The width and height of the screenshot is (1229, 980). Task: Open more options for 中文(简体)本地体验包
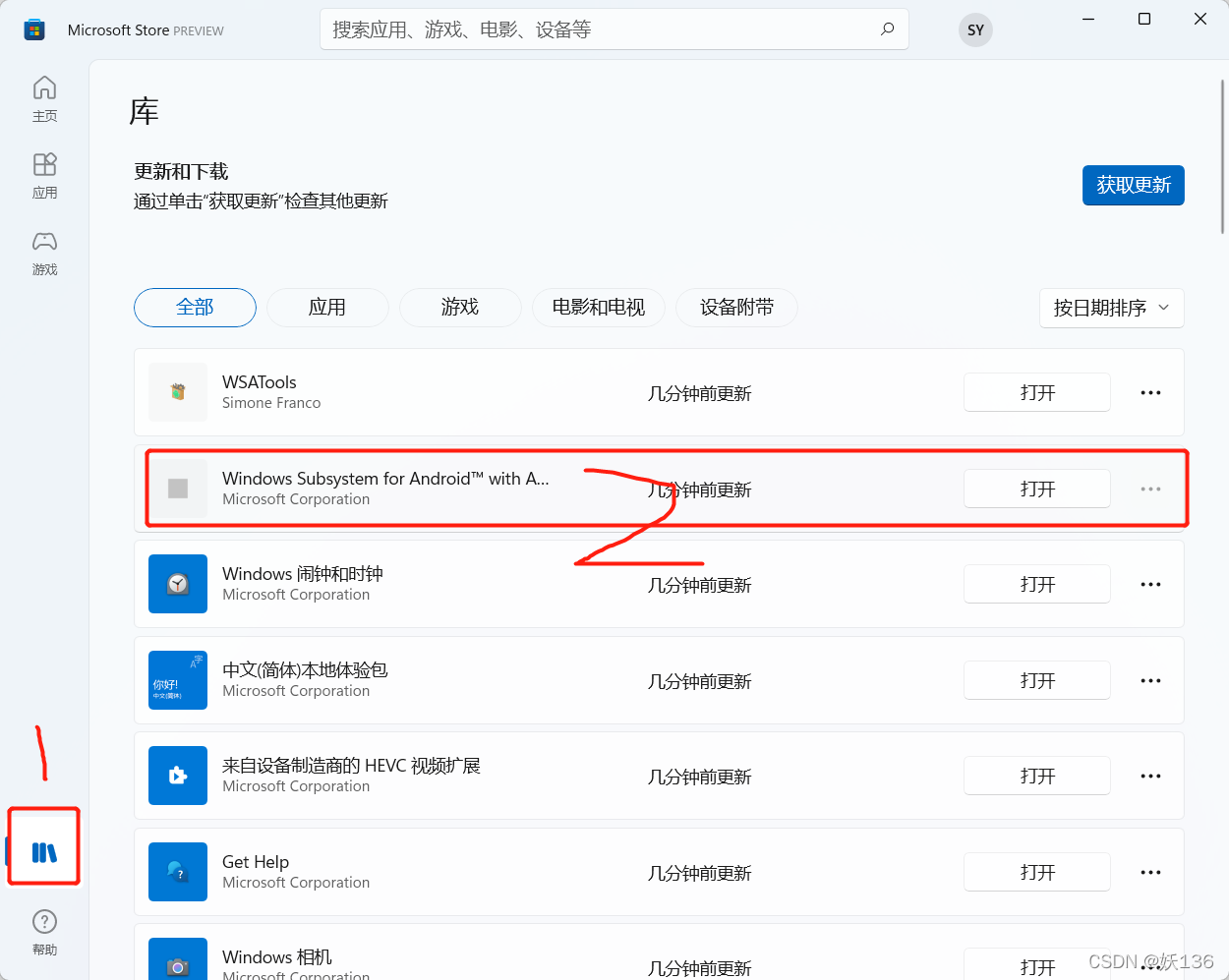[x=1150, y=680]
